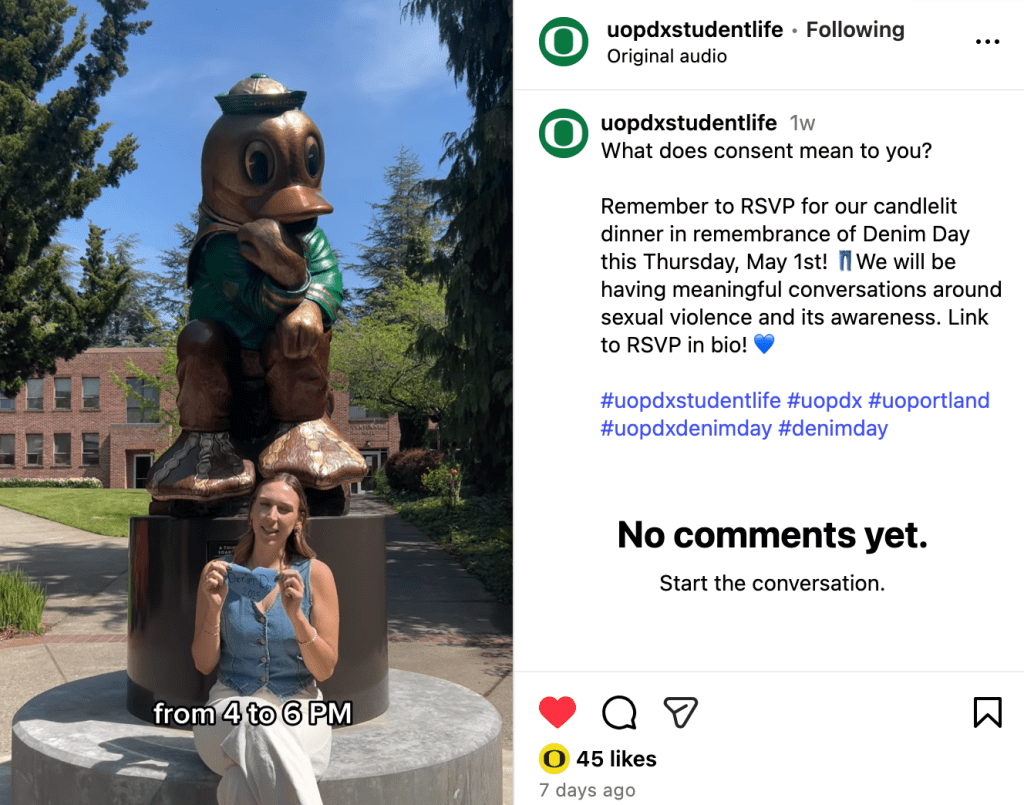
Task: Toggle the Following status button
Action: pos(855,29)
